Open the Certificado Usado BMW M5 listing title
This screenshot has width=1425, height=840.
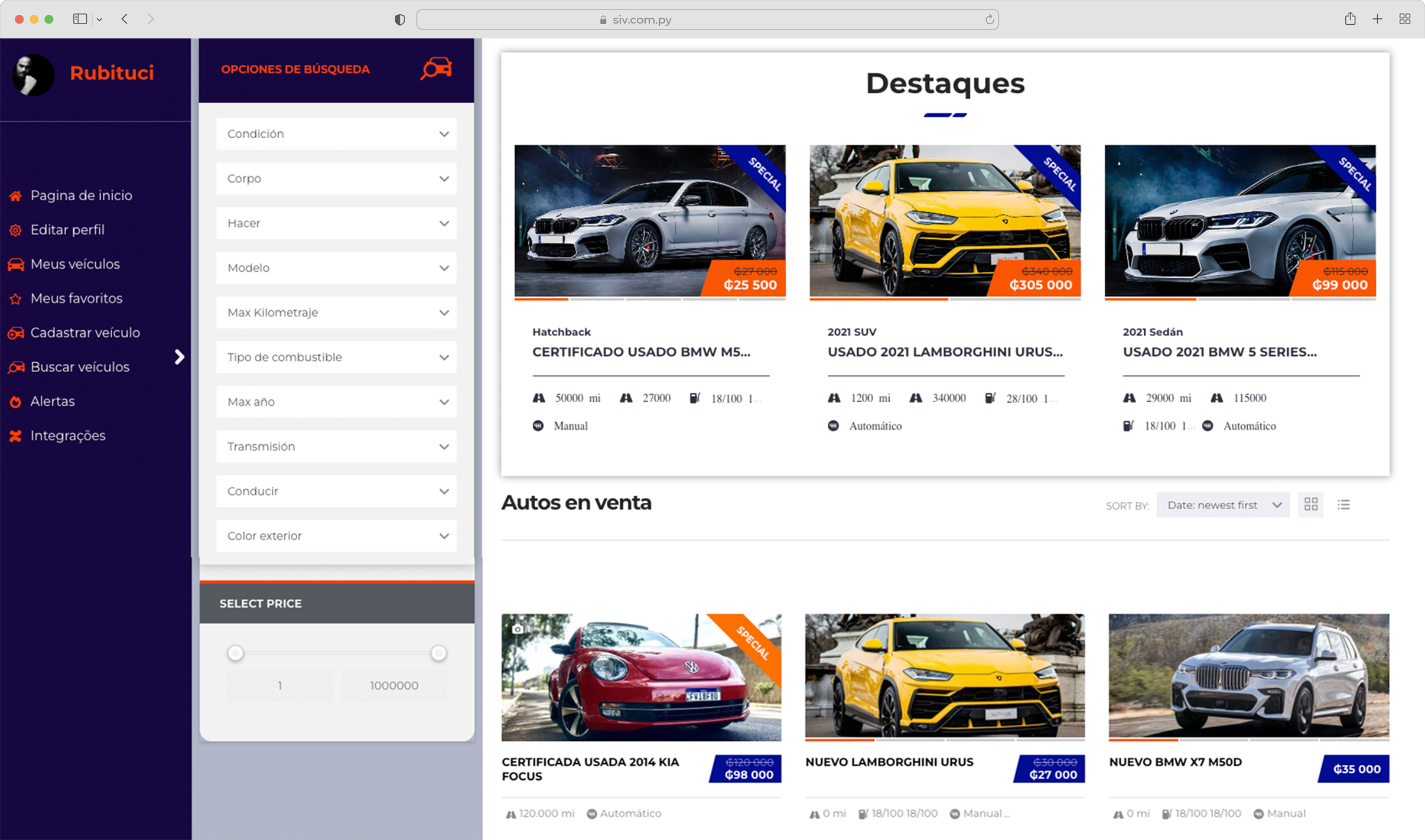tap(641, 352)
